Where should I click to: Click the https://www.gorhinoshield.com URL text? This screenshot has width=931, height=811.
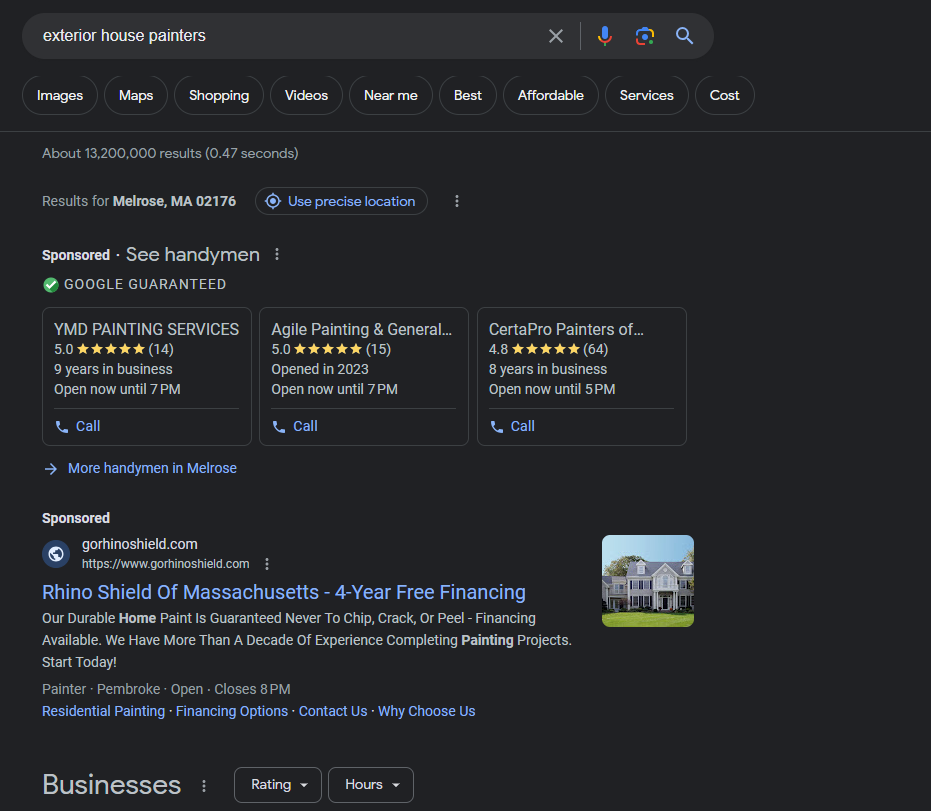(x=166, y=564)
